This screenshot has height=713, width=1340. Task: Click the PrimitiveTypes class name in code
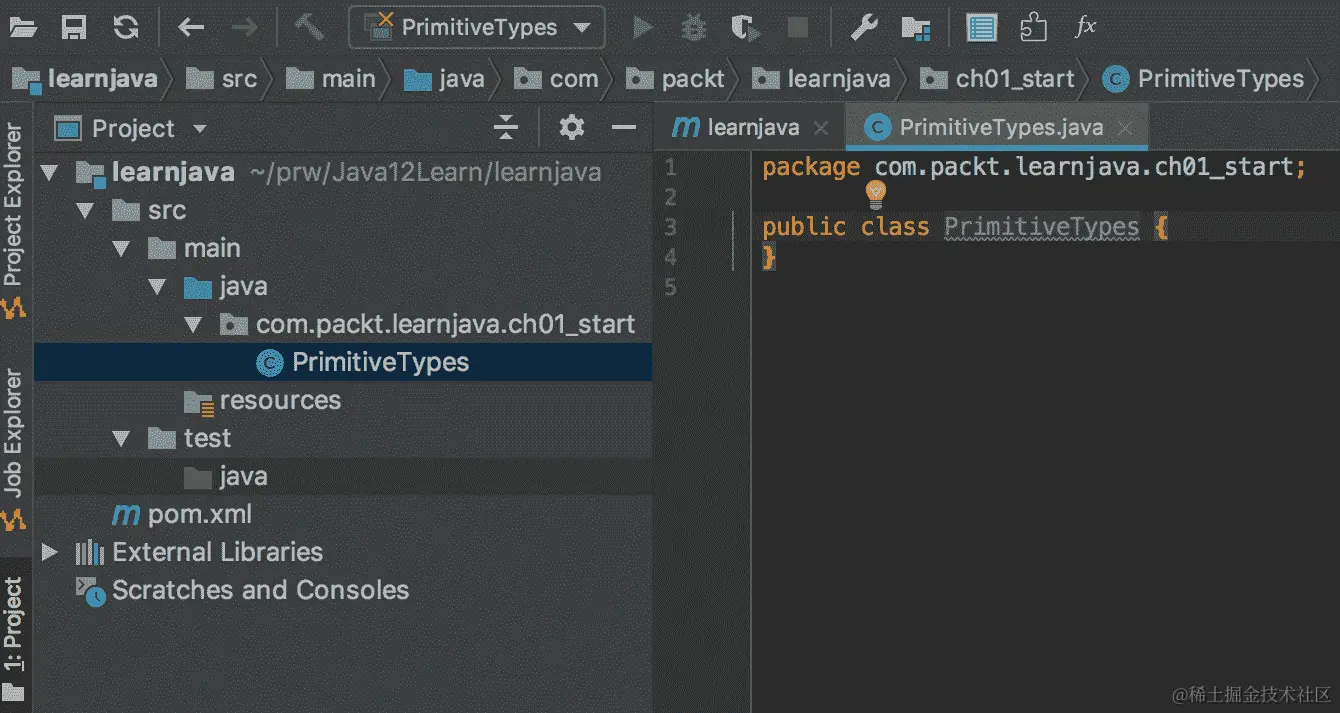point(1041,227)
